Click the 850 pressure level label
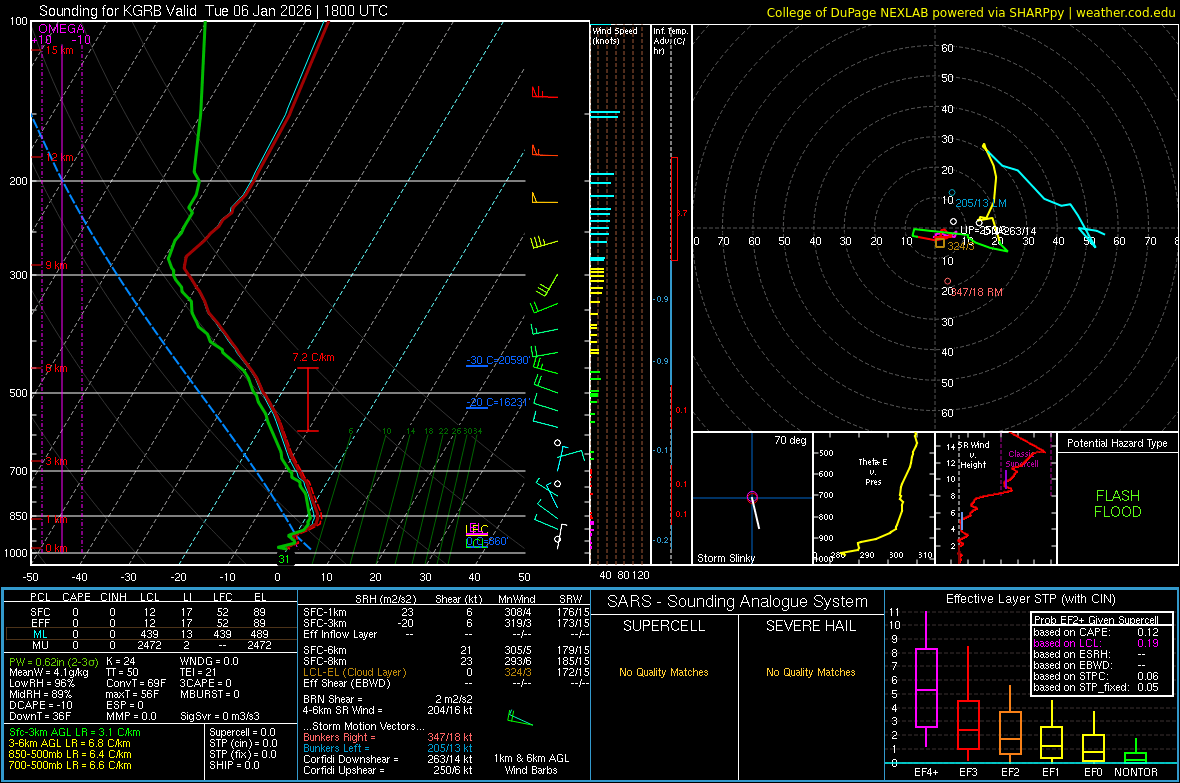Screen dimensions: 1180x783 click(18, 516)
